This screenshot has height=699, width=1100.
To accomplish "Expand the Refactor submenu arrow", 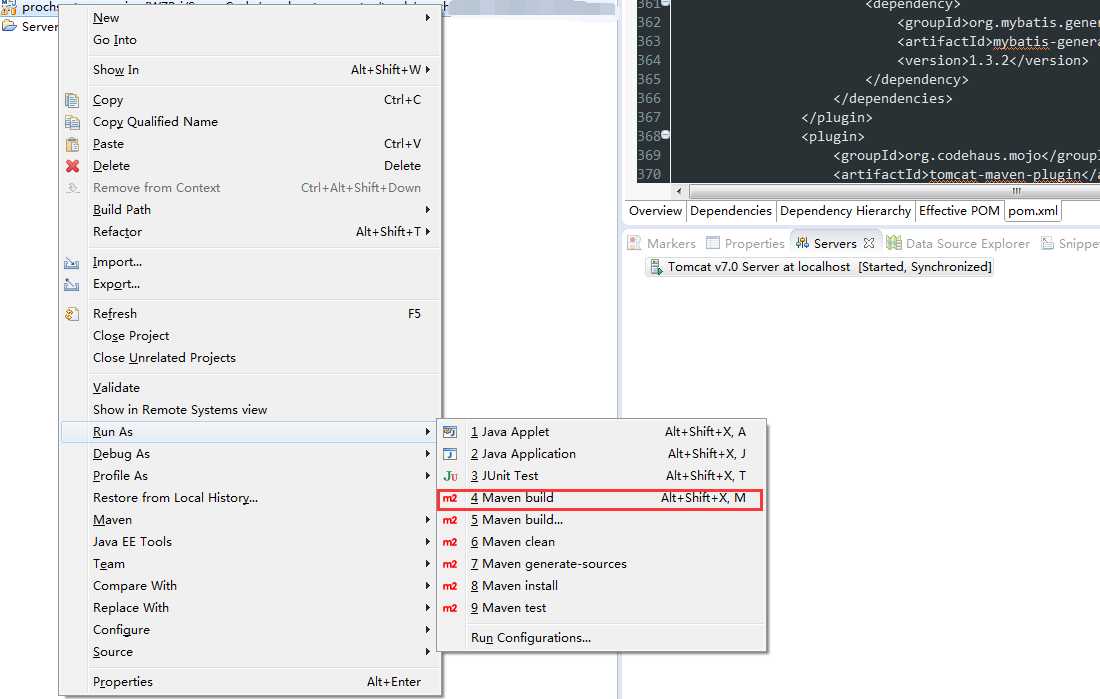I will (x=427, y=232).
